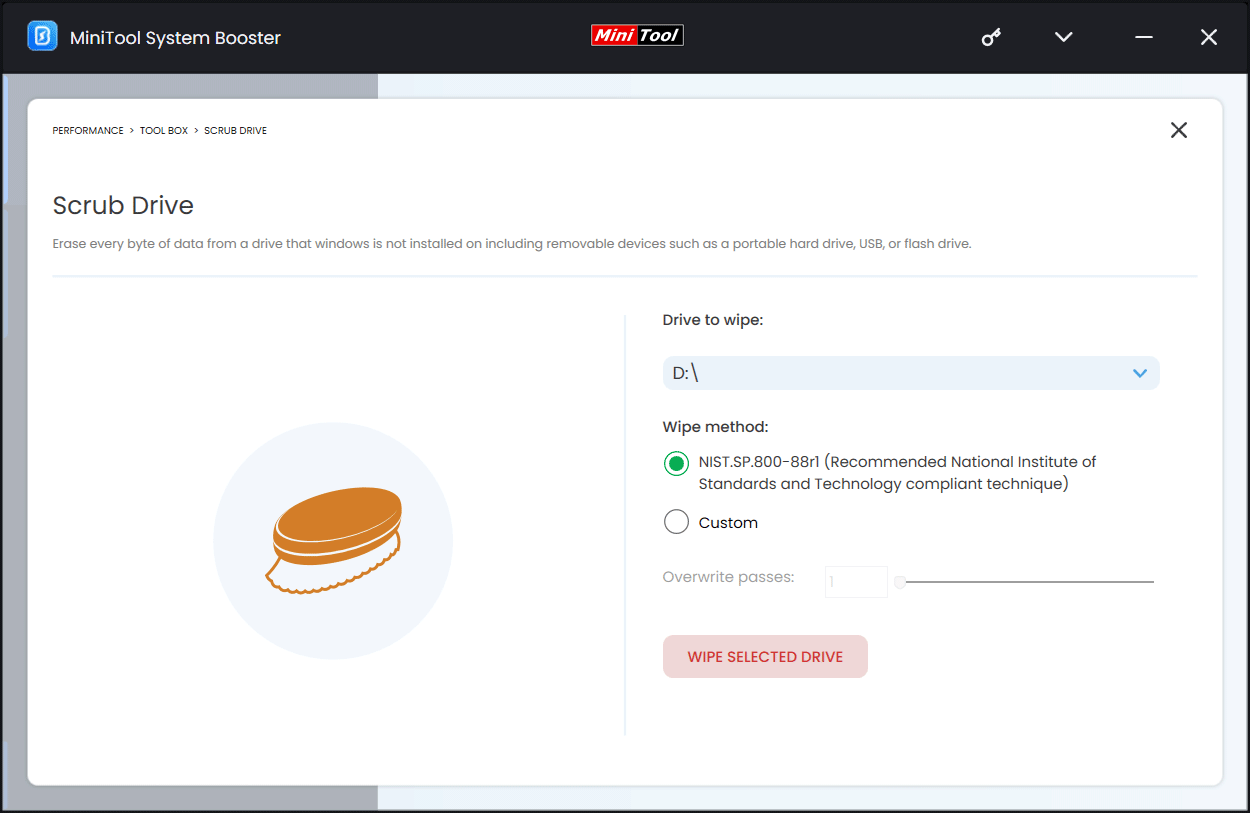Click the Scrub Drive breadcrumb item
This screenshot has height=813, width=1250.
pyautogui.click(x=235, y=131)
